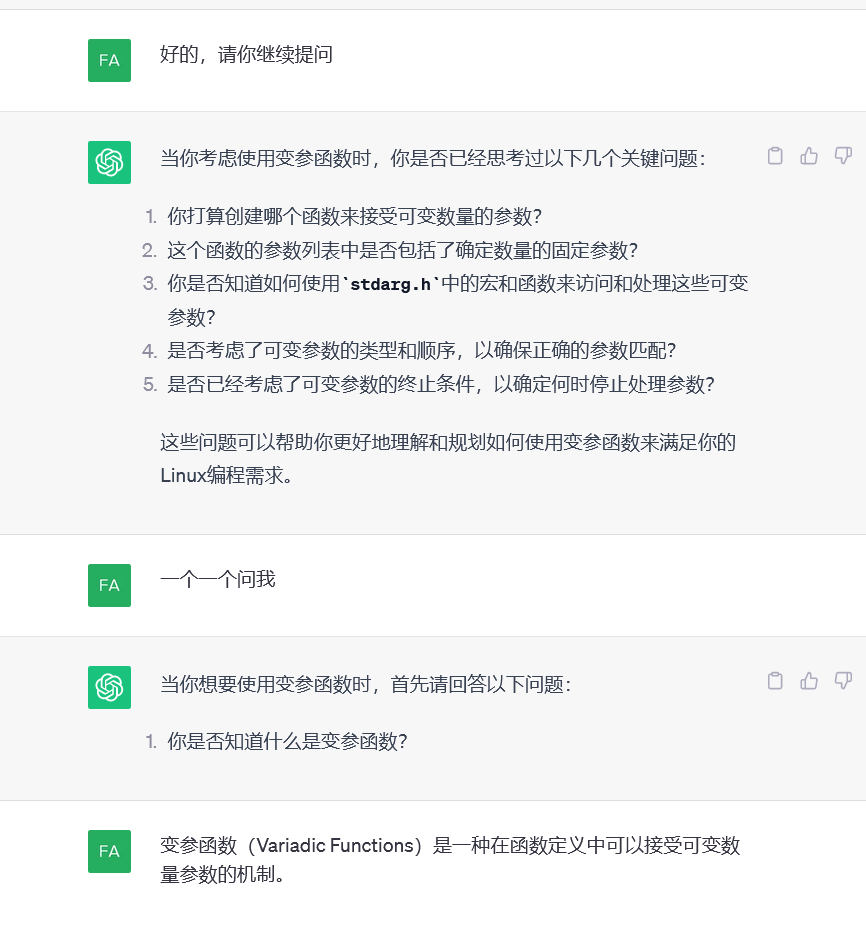
Task: Copy the reply asking 你是否知道什么是变参函数
Action: tap(775, 681)
